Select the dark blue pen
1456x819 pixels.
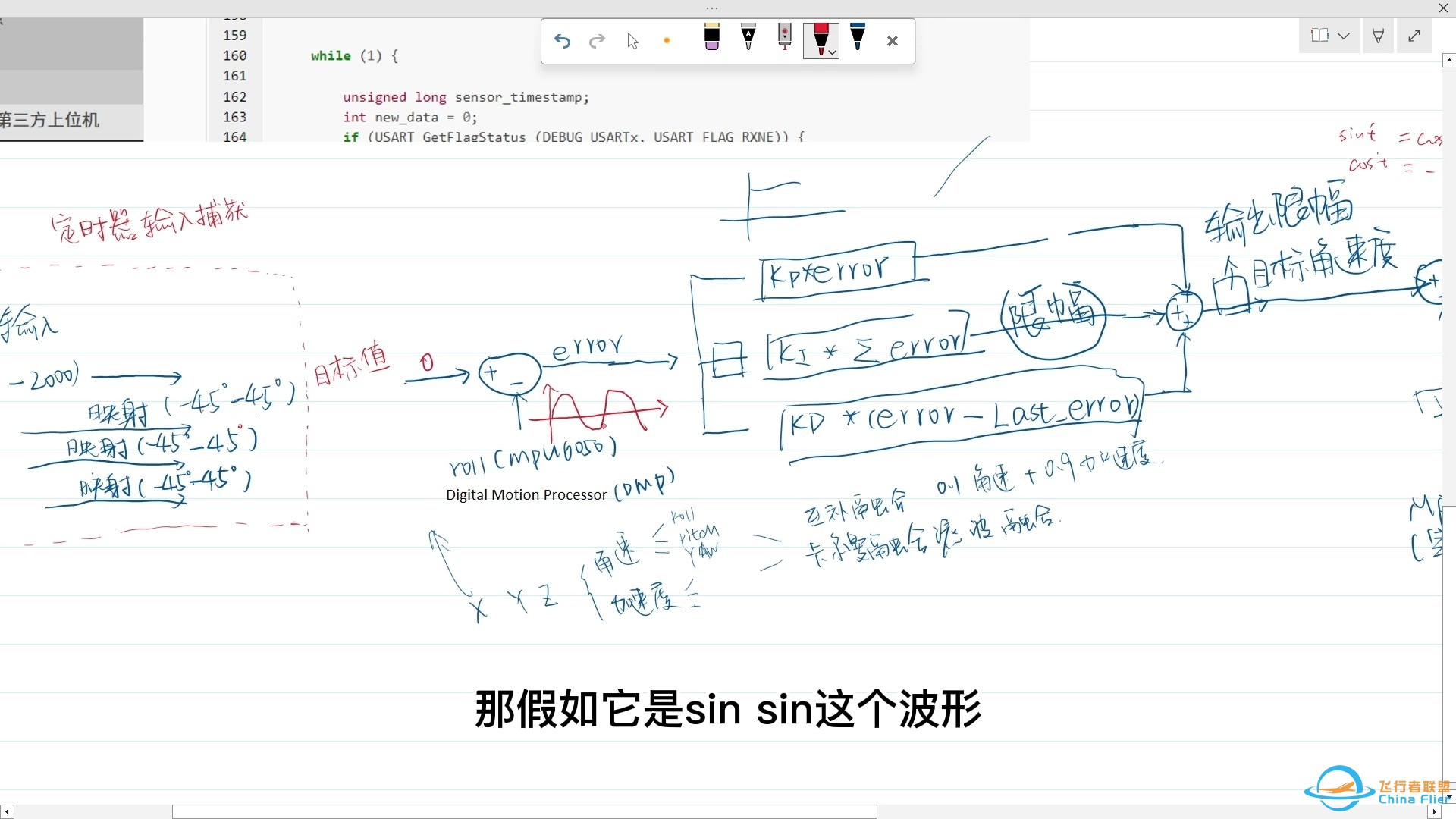(x=858, y=37)
